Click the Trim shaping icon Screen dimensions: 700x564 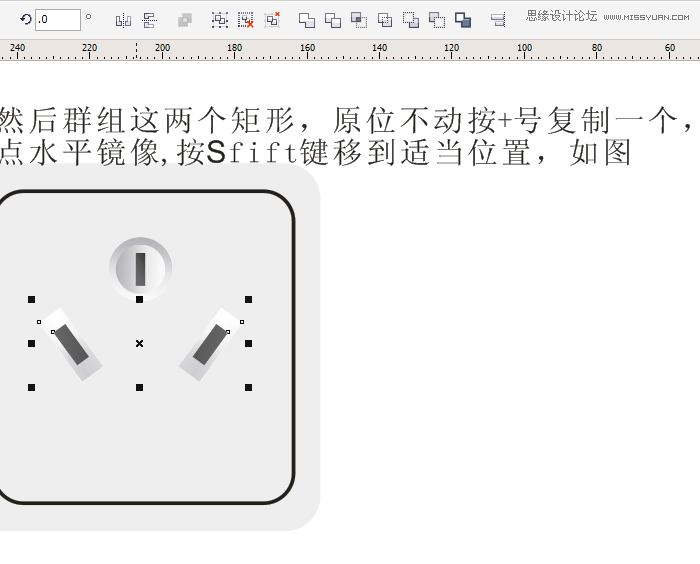point(333,20)
